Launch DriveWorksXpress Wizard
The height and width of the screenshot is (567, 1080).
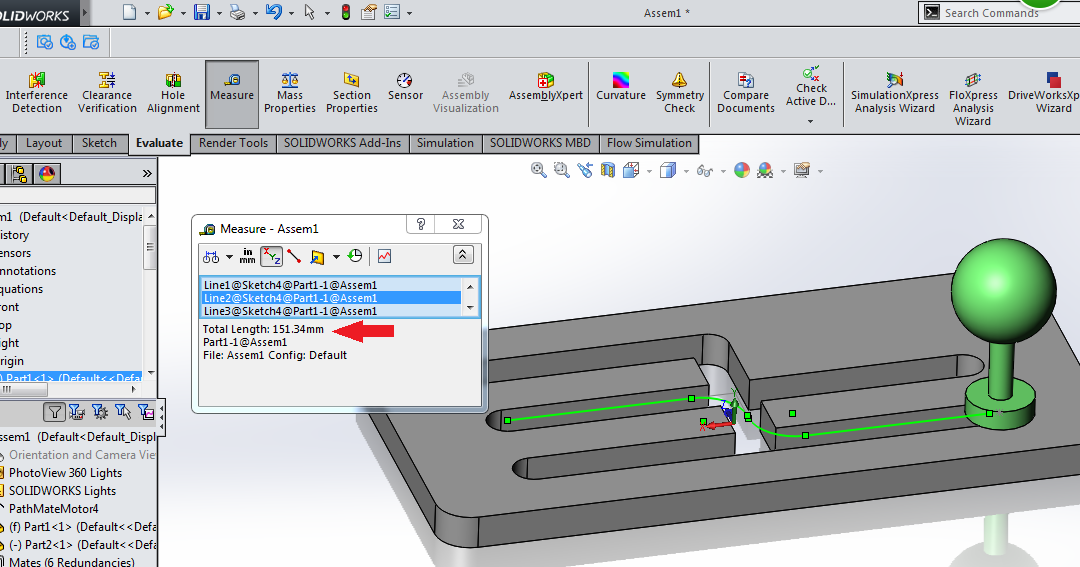coord(1043,93)
